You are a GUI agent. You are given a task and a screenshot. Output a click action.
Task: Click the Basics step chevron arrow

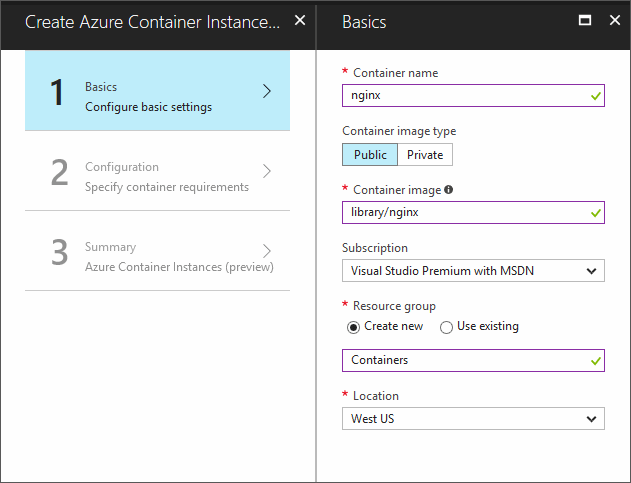266,91
